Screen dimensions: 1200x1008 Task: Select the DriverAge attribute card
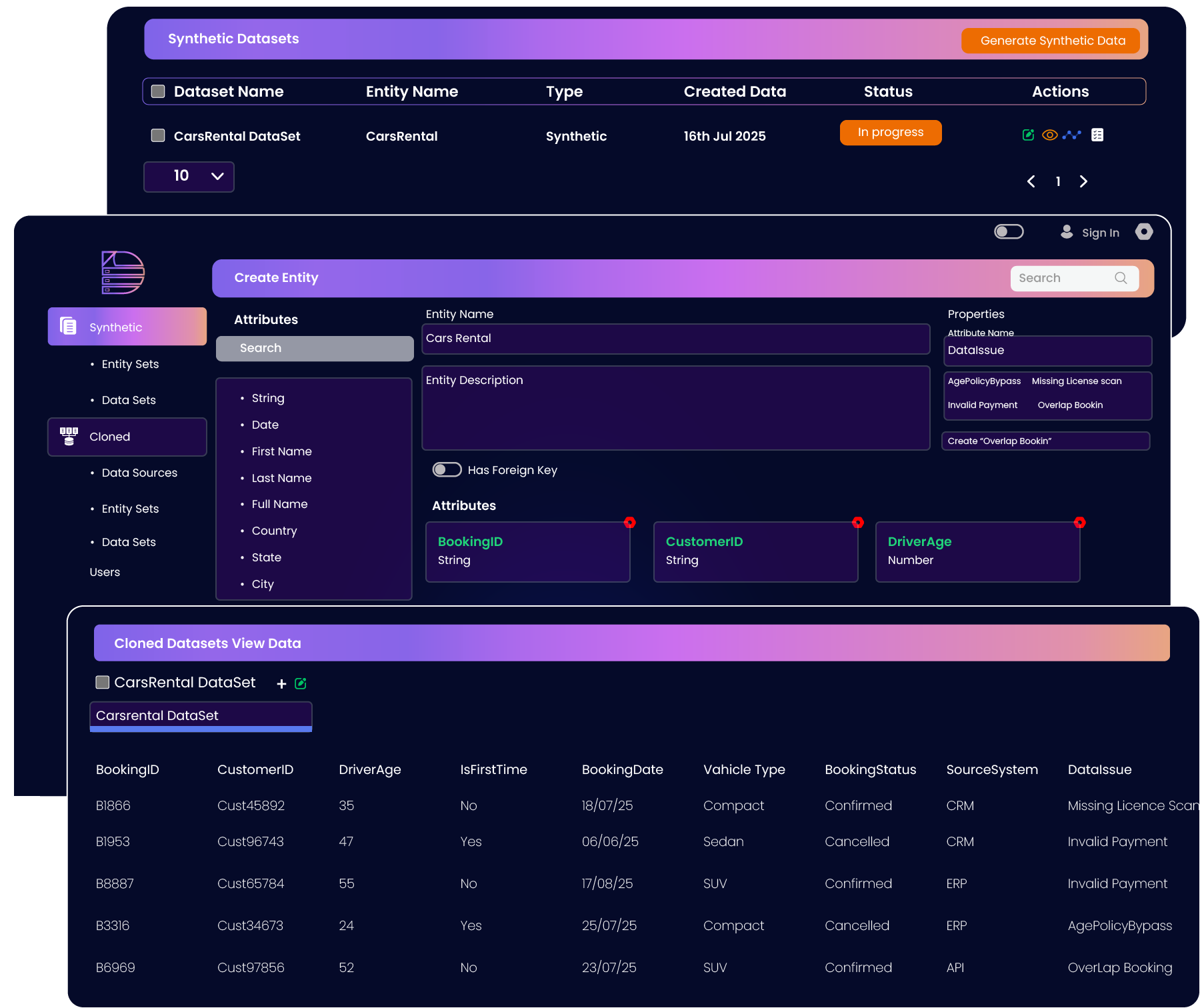pyautogui.click(x=978, y=552)
